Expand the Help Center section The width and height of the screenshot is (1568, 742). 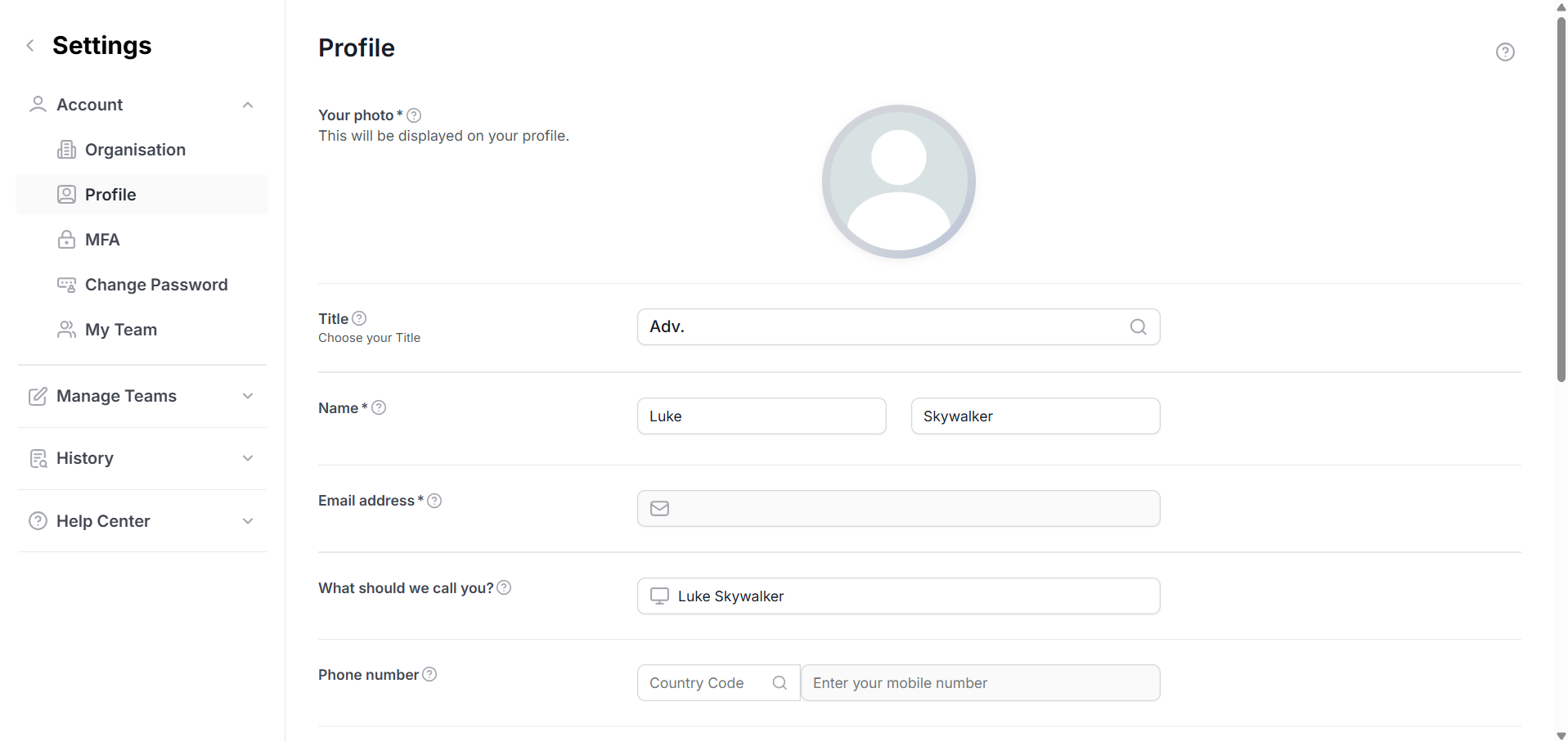pyautogui.click(x=248, y=521)
